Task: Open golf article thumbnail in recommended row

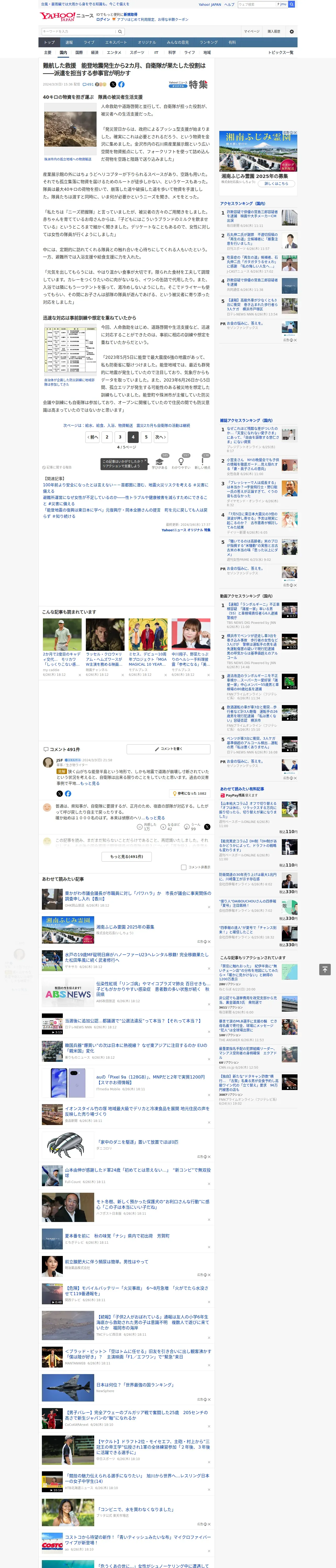Action: (62, 634)
